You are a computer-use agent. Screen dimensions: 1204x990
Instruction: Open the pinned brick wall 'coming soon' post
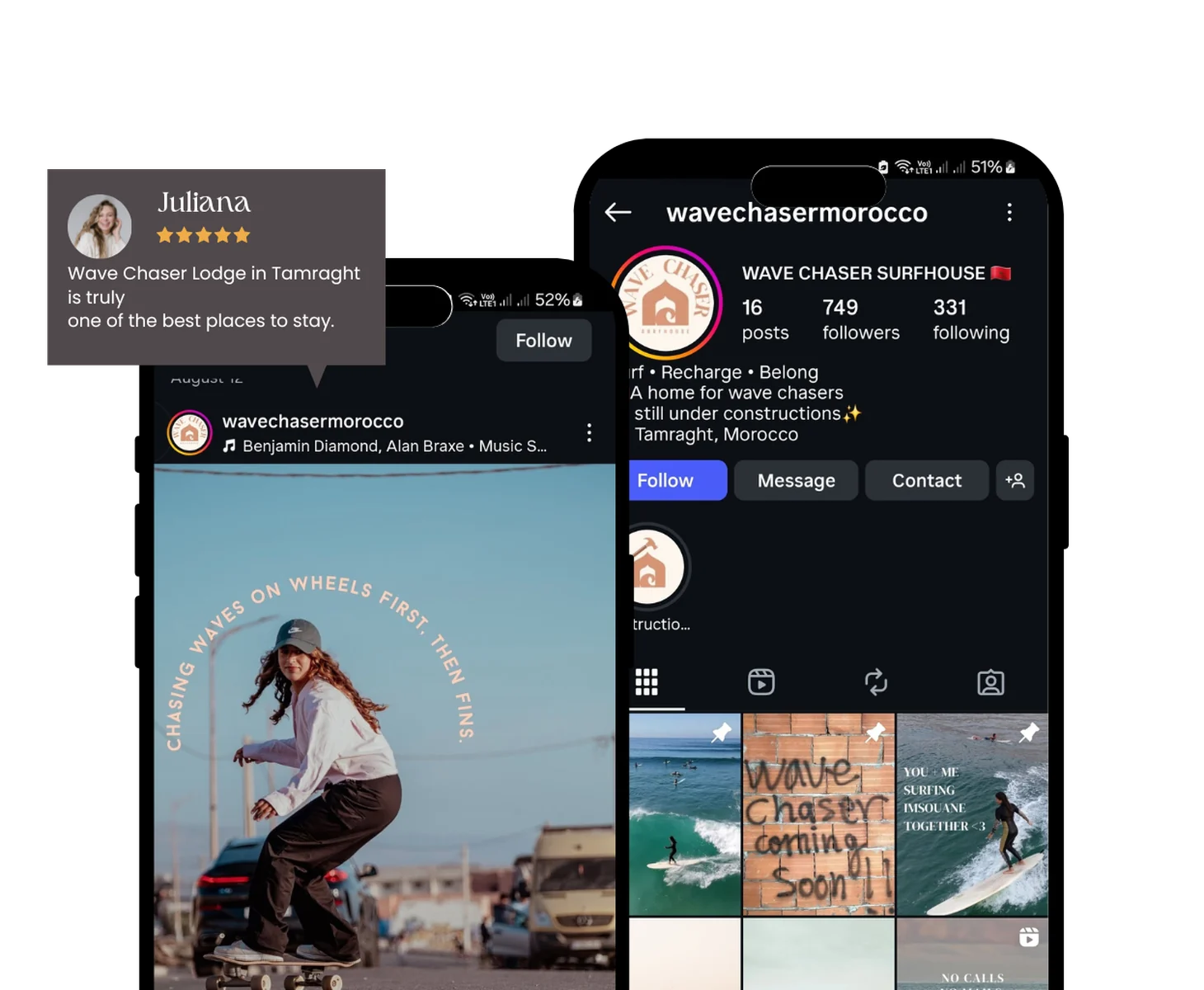(x=818, y=814)
